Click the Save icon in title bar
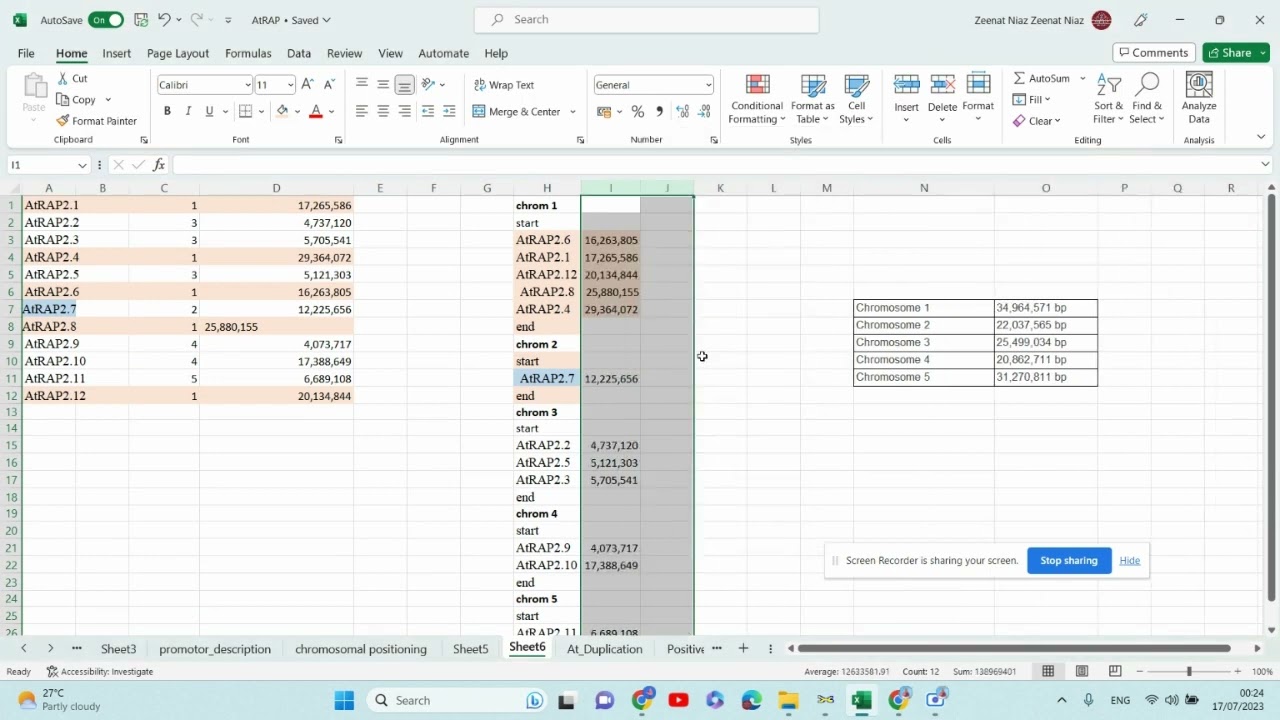1280x720 pixels. pos(141,20)
